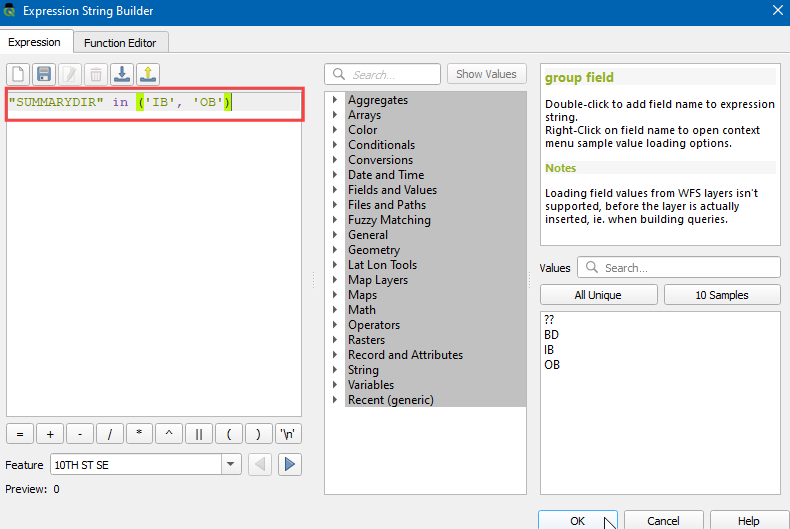The height and width of the screenshot is (529, 790).
Task: Insert the power ^ operator
Action: pyautogui.click(x=169, y=434)
